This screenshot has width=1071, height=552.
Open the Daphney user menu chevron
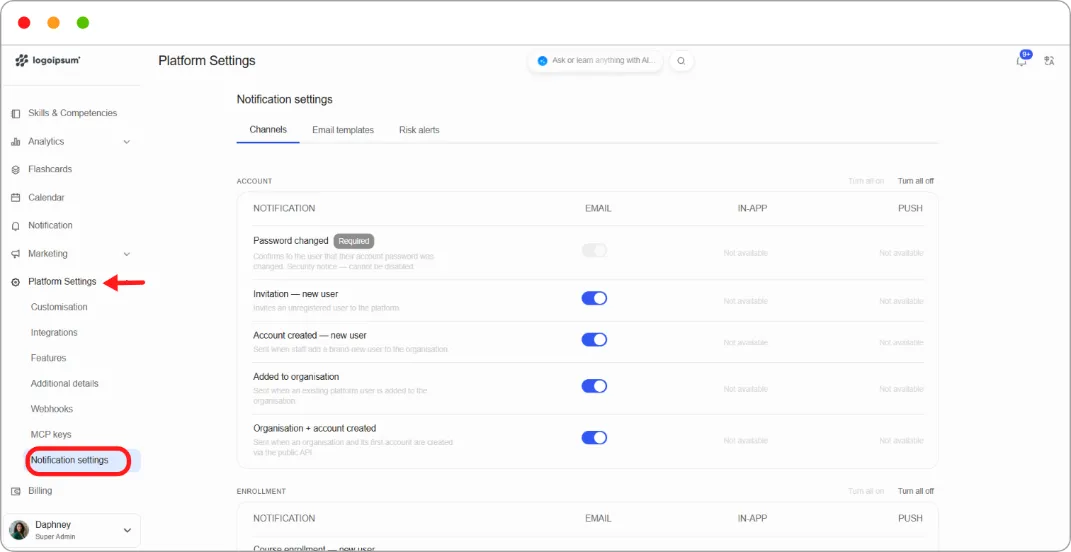[x=127, y=530]
